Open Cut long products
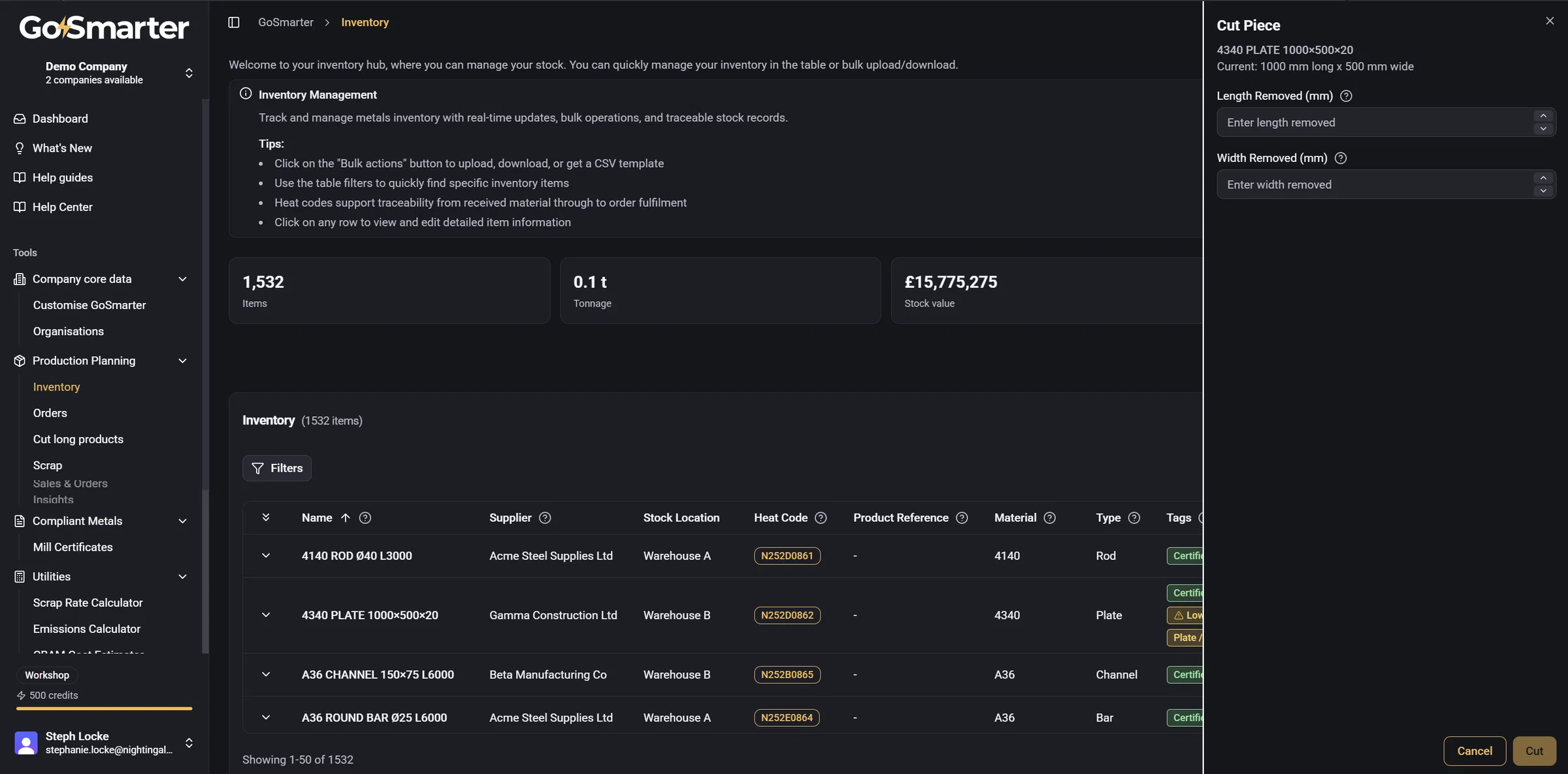The width and height of the screenshot is (1568, 774). point(78,439)
